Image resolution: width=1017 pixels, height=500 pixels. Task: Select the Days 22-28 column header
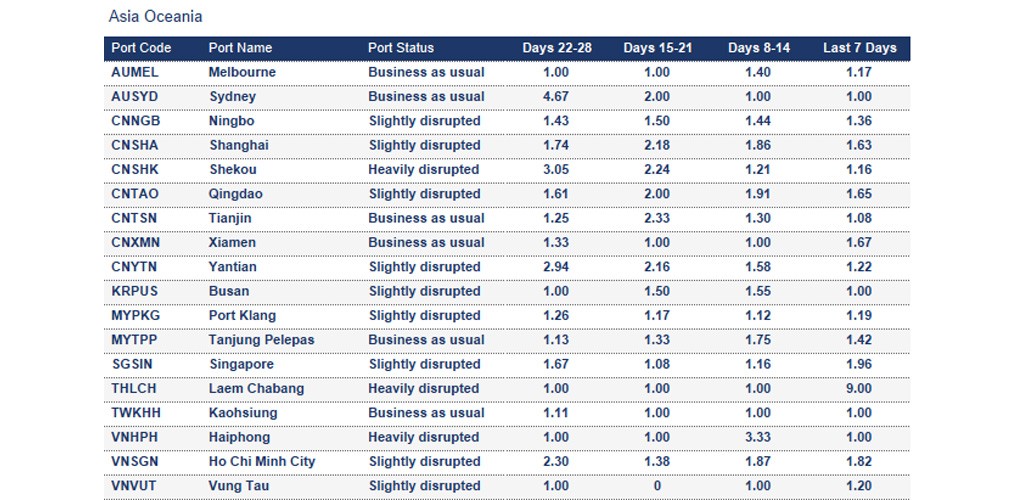pyautogui.click(x=555, y=48)
